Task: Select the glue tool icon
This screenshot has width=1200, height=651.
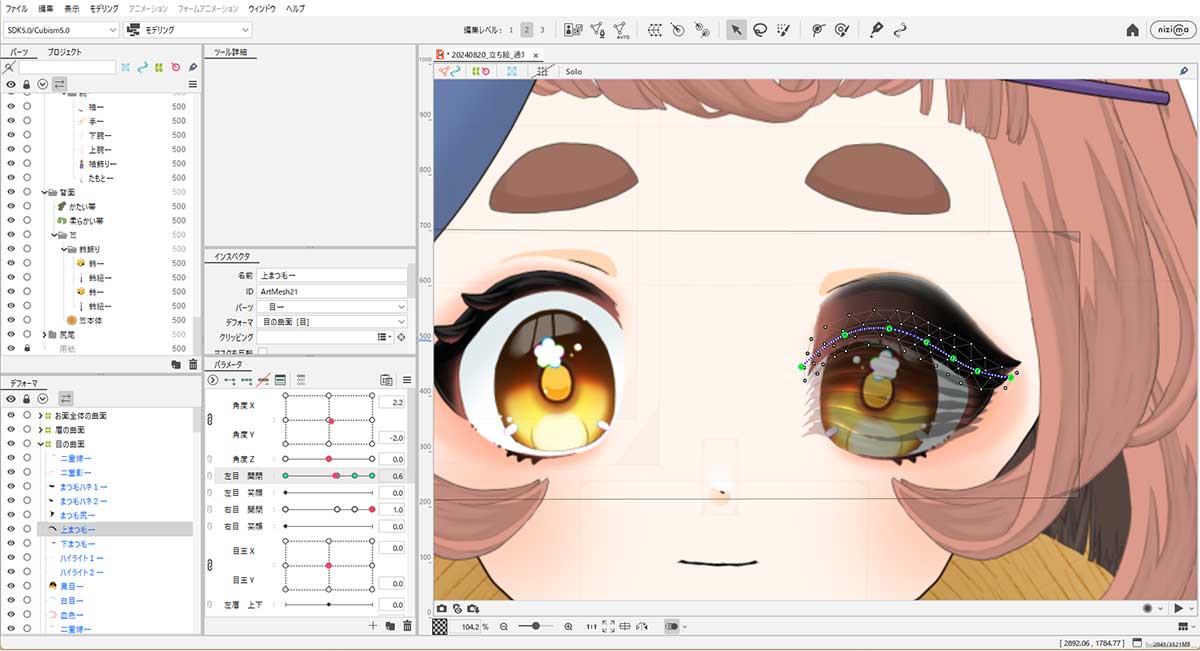Action: coord(703,30)
